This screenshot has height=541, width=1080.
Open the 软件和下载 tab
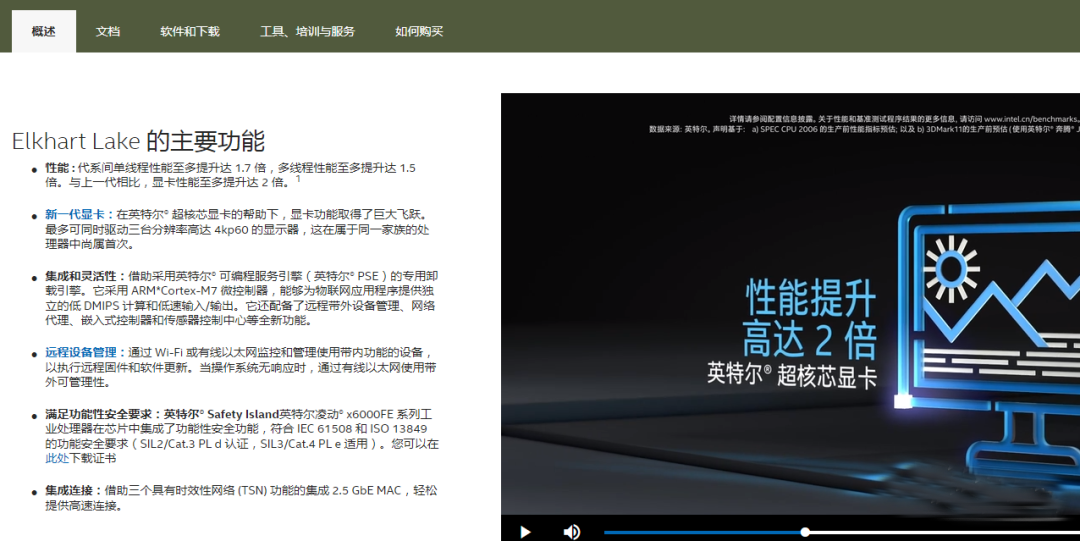(189, 31)
